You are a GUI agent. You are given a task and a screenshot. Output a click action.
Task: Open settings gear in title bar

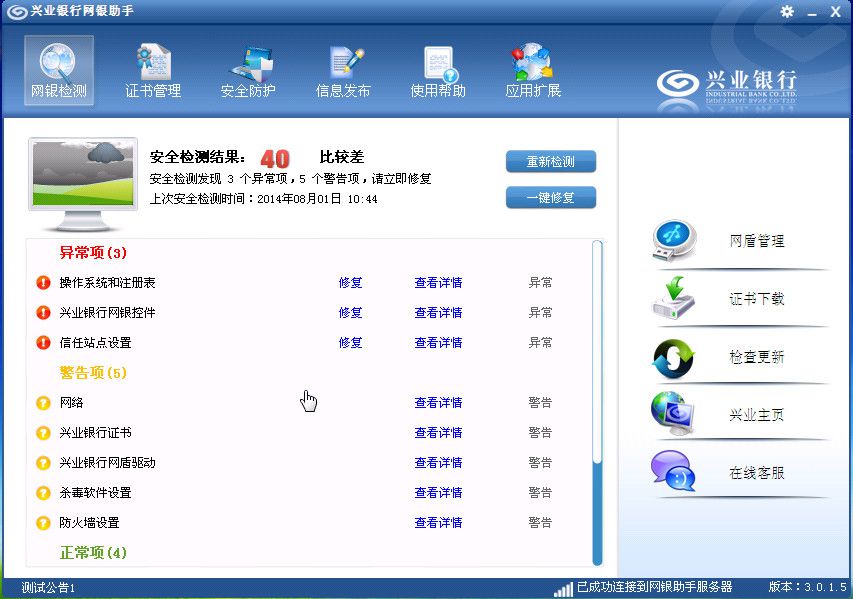tap(787, 11)
